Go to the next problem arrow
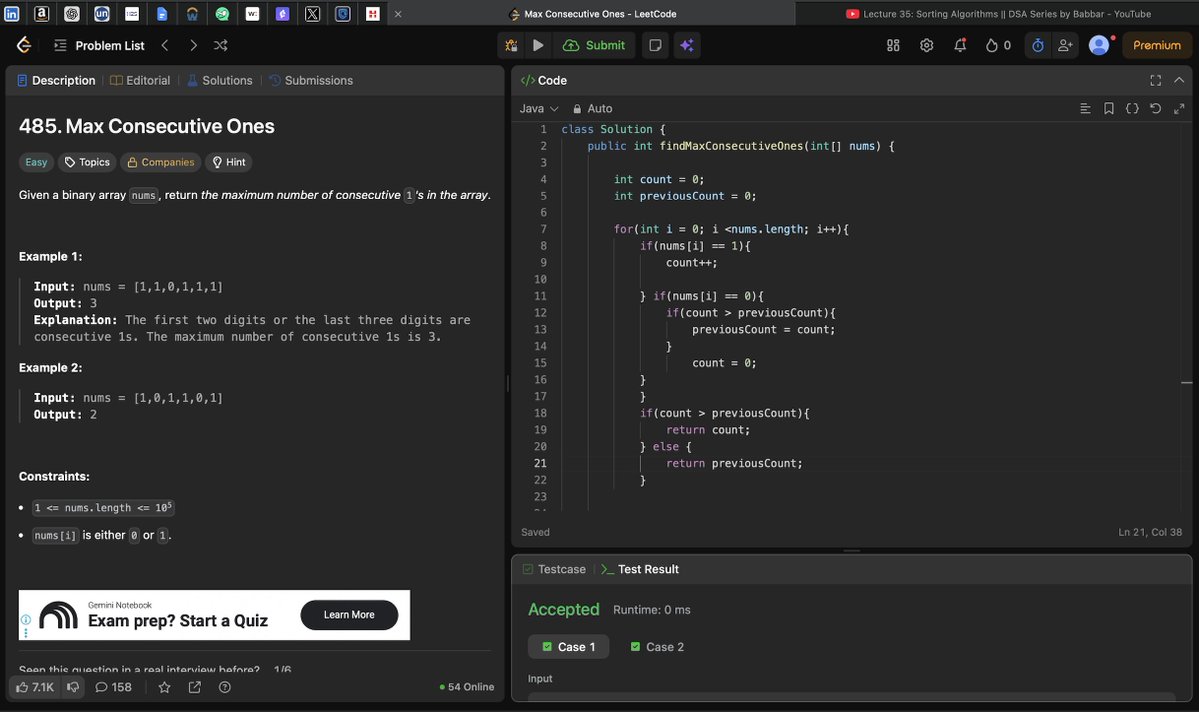Image resolution: width=1199 pixels, height=712 pixels. (x=193, y=45)
